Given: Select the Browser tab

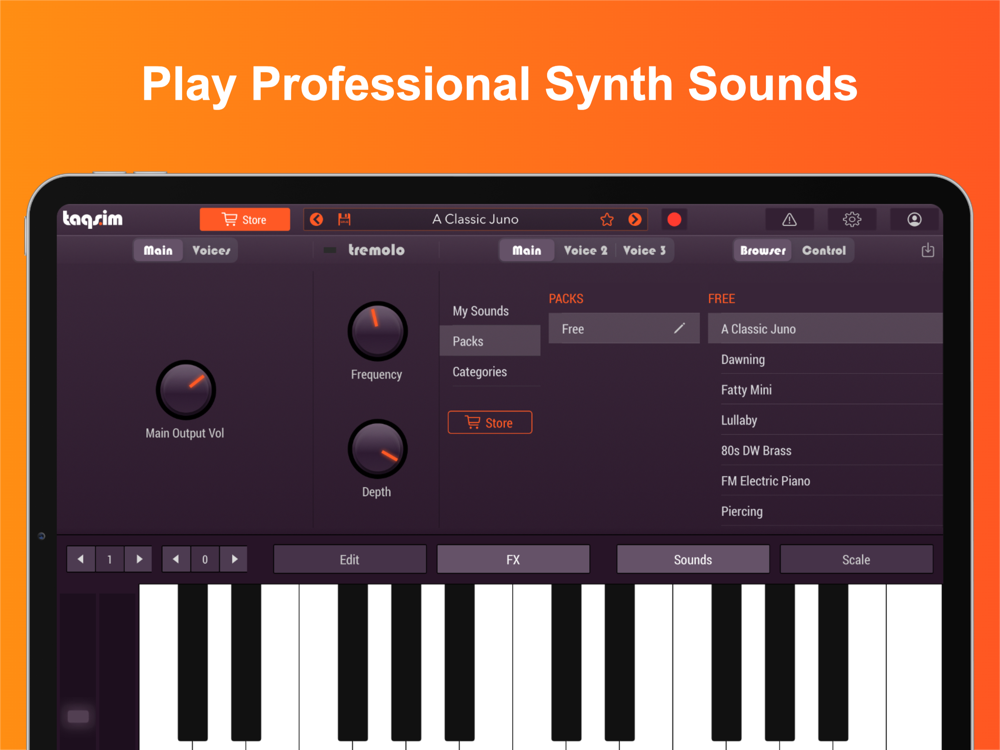Looking at the screenshot, I should (763, 251).
